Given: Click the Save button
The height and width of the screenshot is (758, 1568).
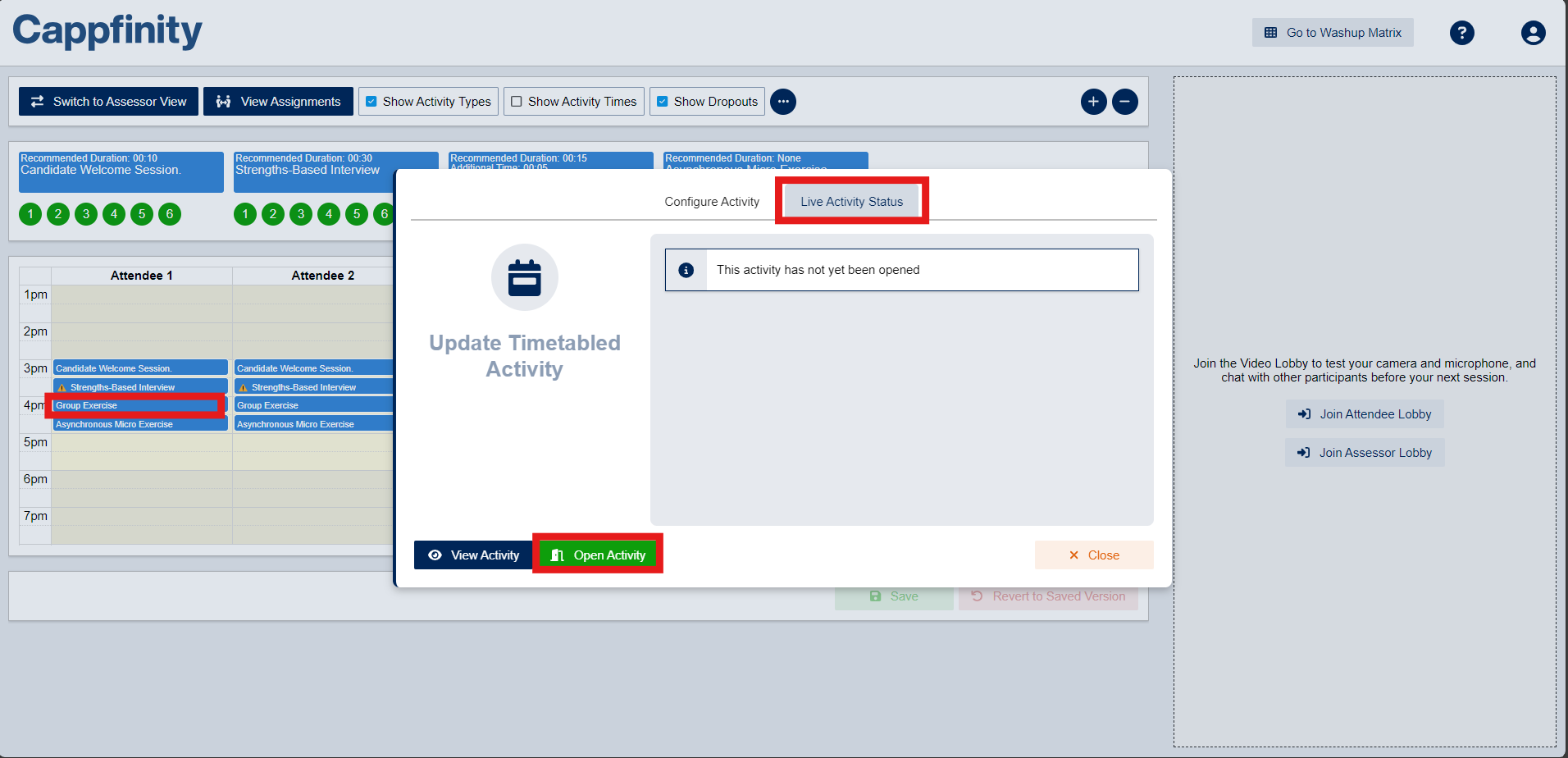Looking at the screenshot, I should point(894,596).
